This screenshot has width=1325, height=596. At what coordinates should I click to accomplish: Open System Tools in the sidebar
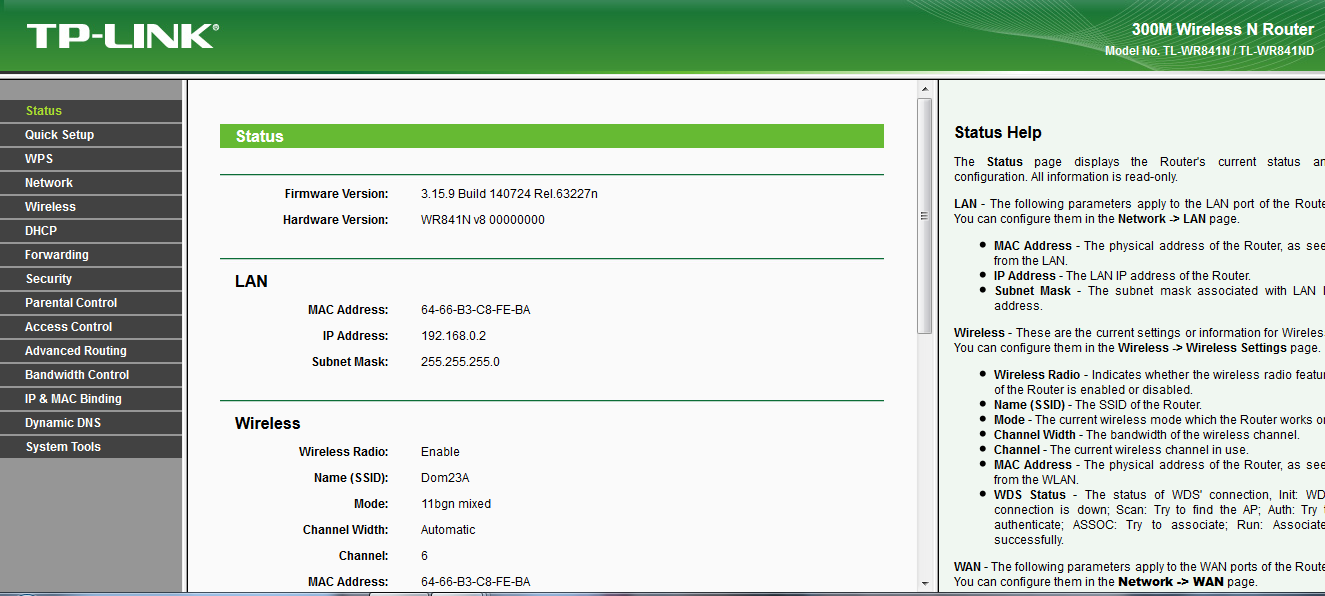coord(63,447)
